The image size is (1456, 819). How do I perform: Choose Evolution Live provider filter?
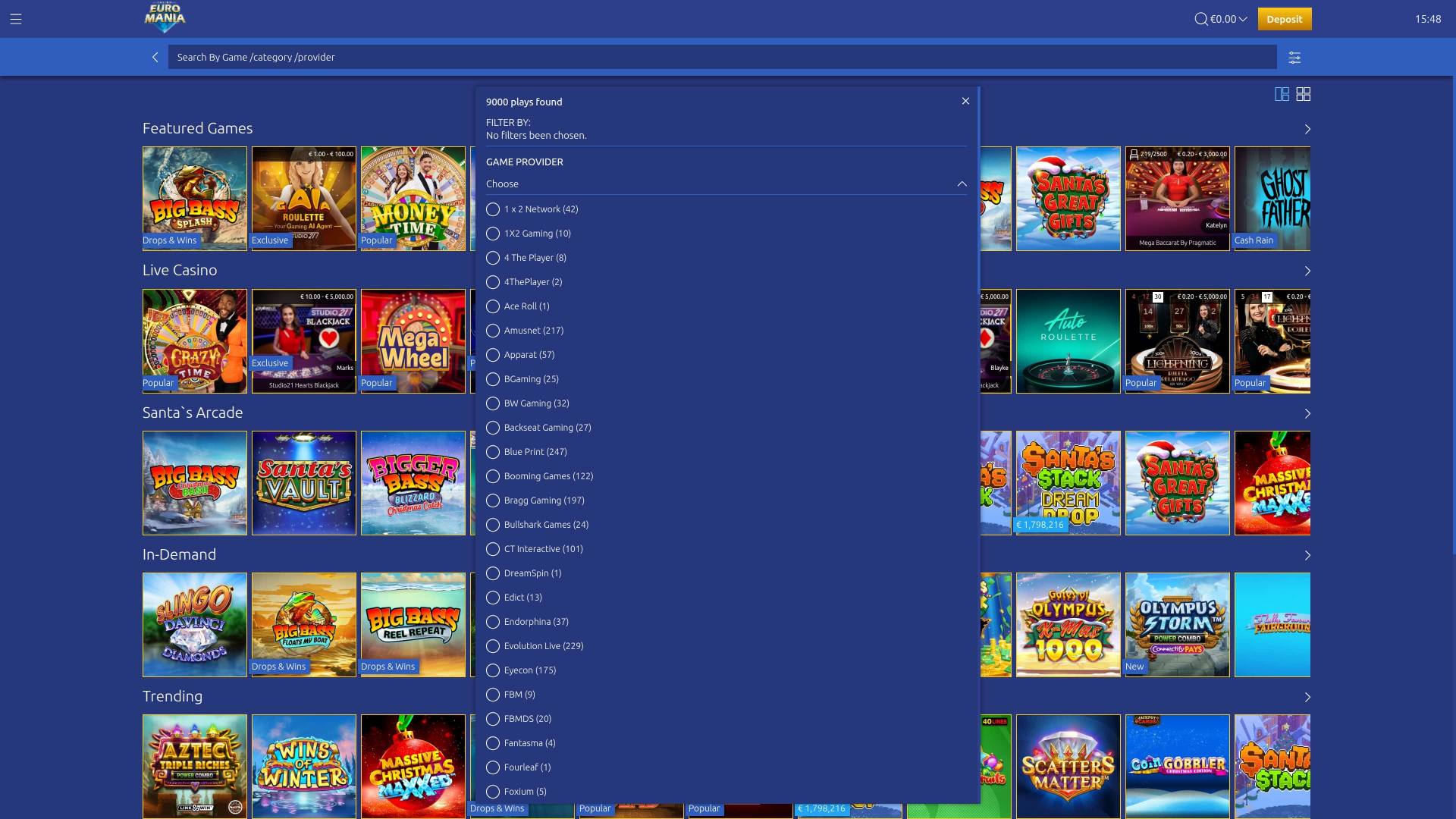pos(494,646)
